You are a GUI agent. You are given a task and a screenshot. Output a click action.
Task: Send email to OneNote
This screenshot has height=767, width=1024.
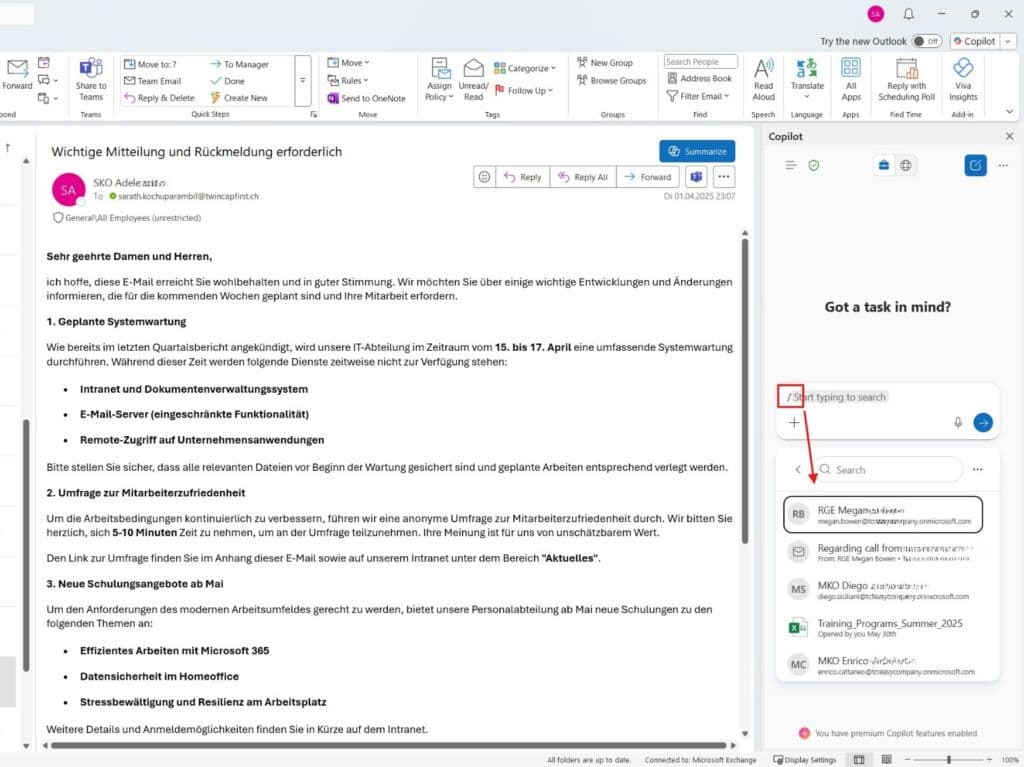click(366, 99)
